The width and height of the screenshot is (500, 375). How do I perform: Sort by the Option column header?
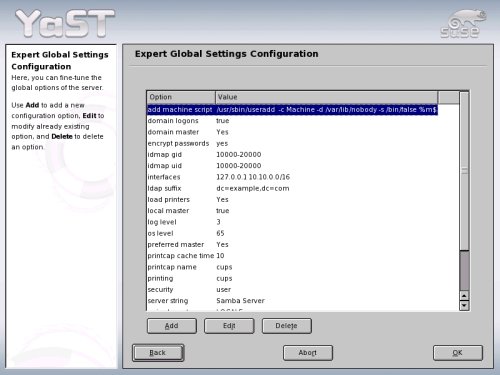[x=181, y=97]
